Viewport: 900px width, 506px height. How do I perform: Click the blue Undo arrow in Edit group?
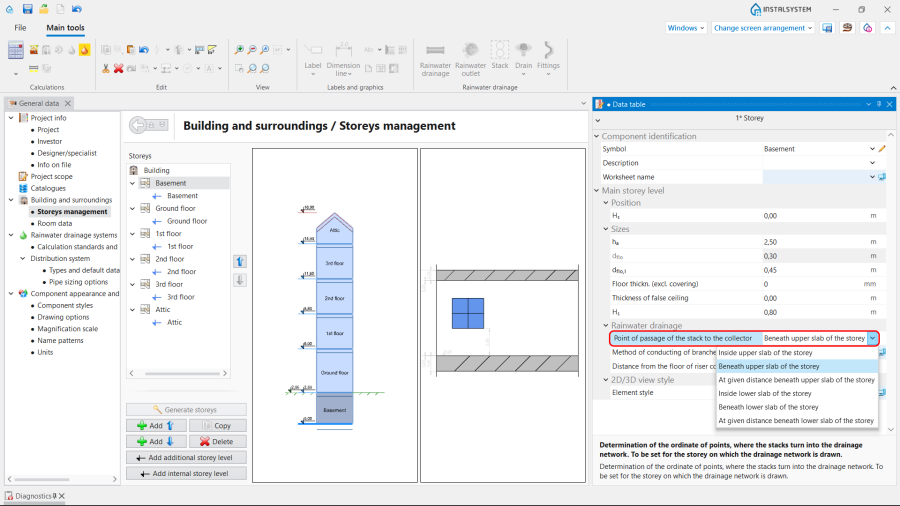pos(143,50)
